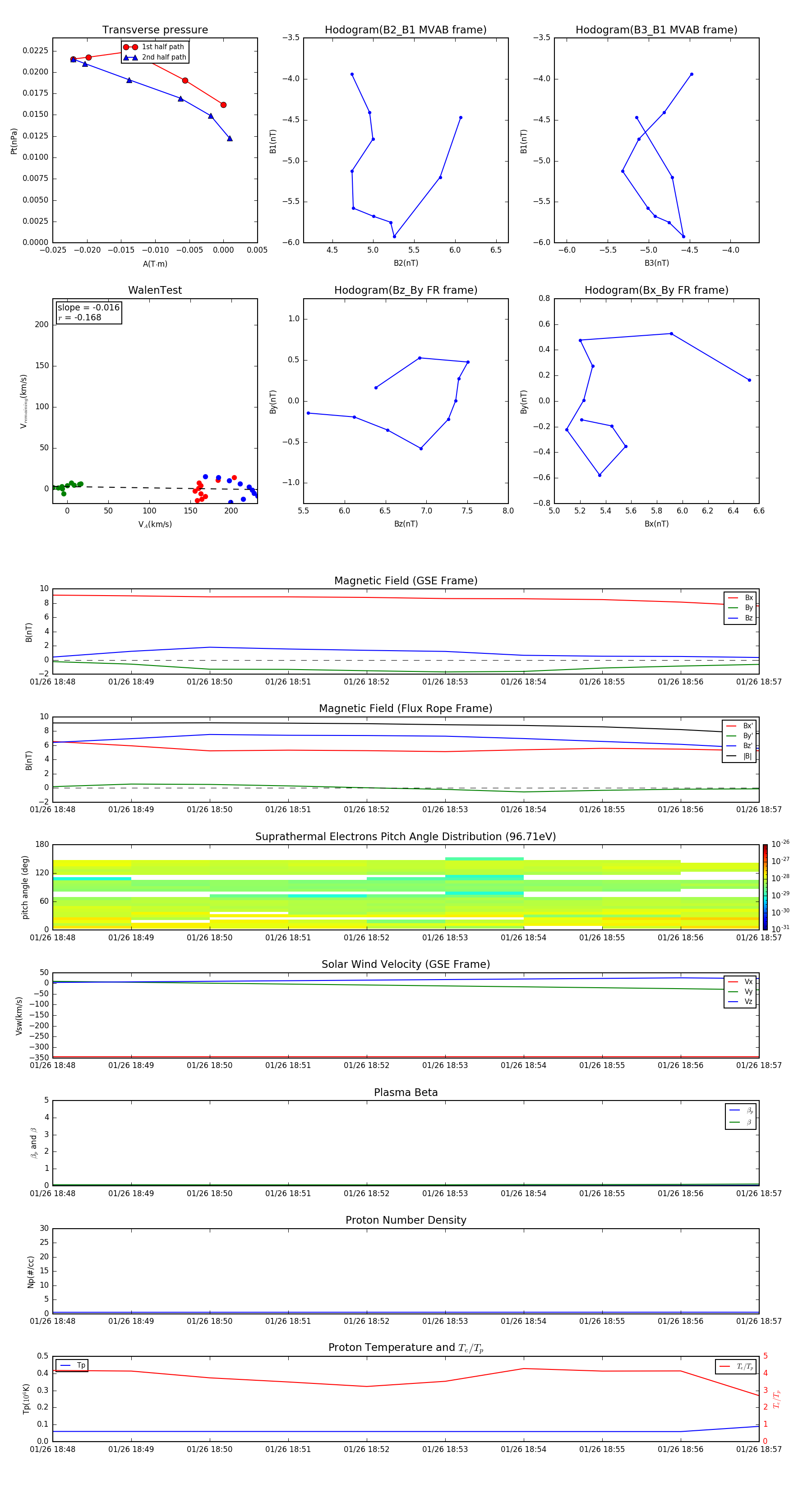This screenshot has height=1489, width=812.
Task: Click the By' entry in Flux Rope legend
Action: point(739,736)
